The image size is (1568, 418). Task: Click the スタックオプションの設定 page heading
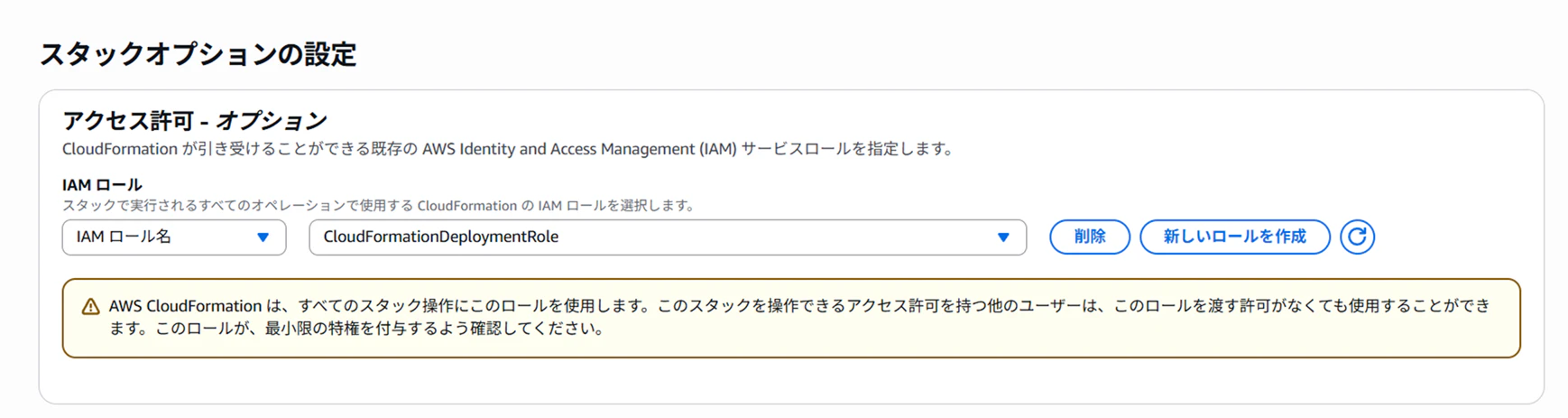point(198,54)
